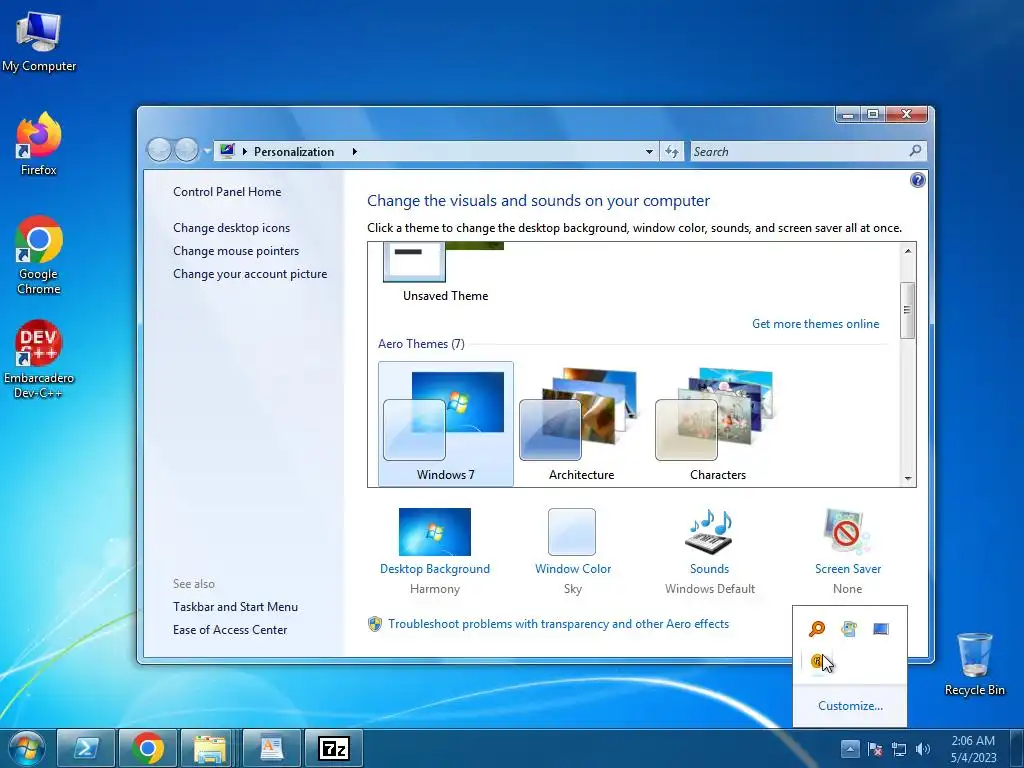Click the theme list scrollbar thumb

[907, 310]
